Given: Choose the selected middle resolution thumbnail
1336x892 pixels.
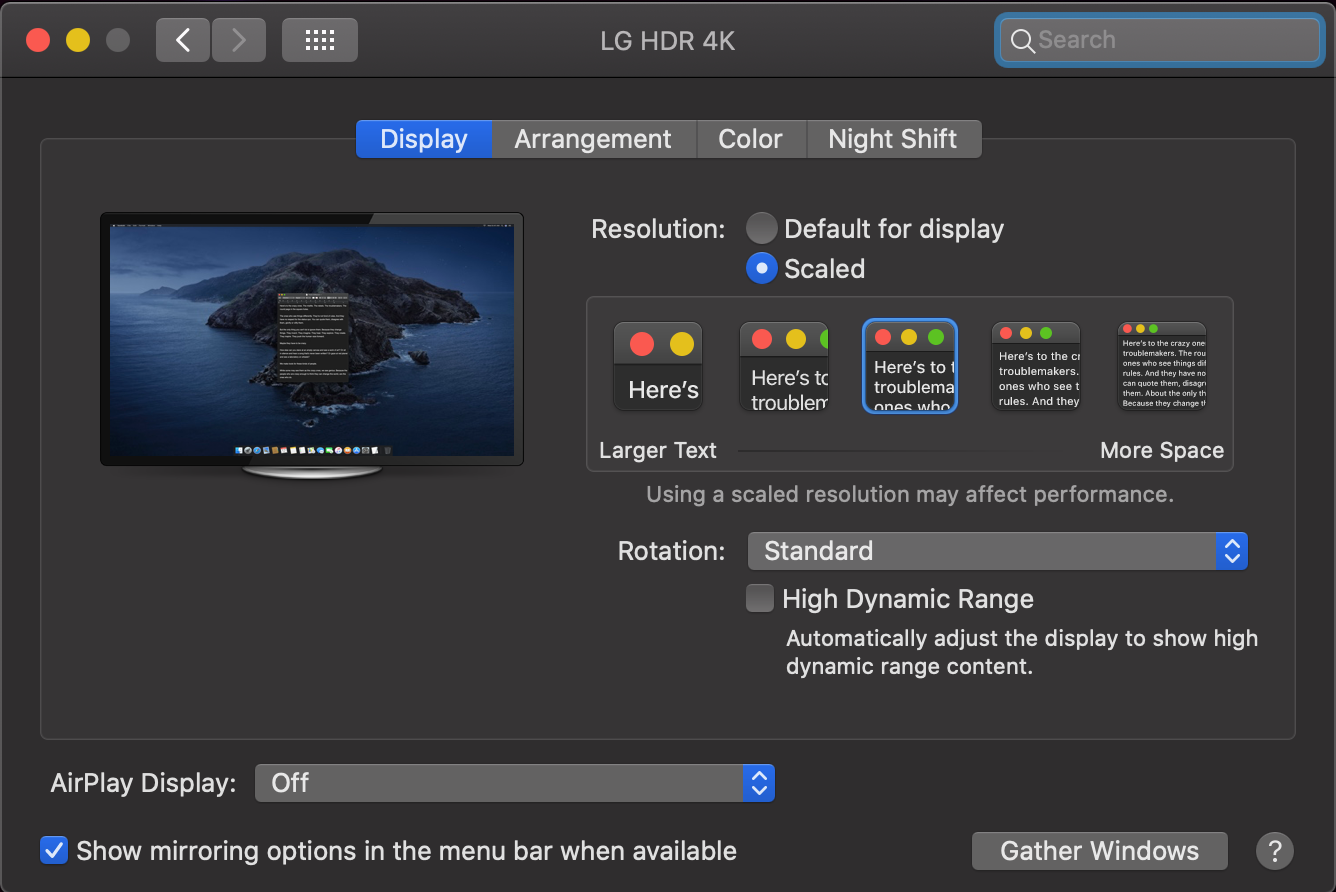Looking at the screenshot, I should 910,366.
